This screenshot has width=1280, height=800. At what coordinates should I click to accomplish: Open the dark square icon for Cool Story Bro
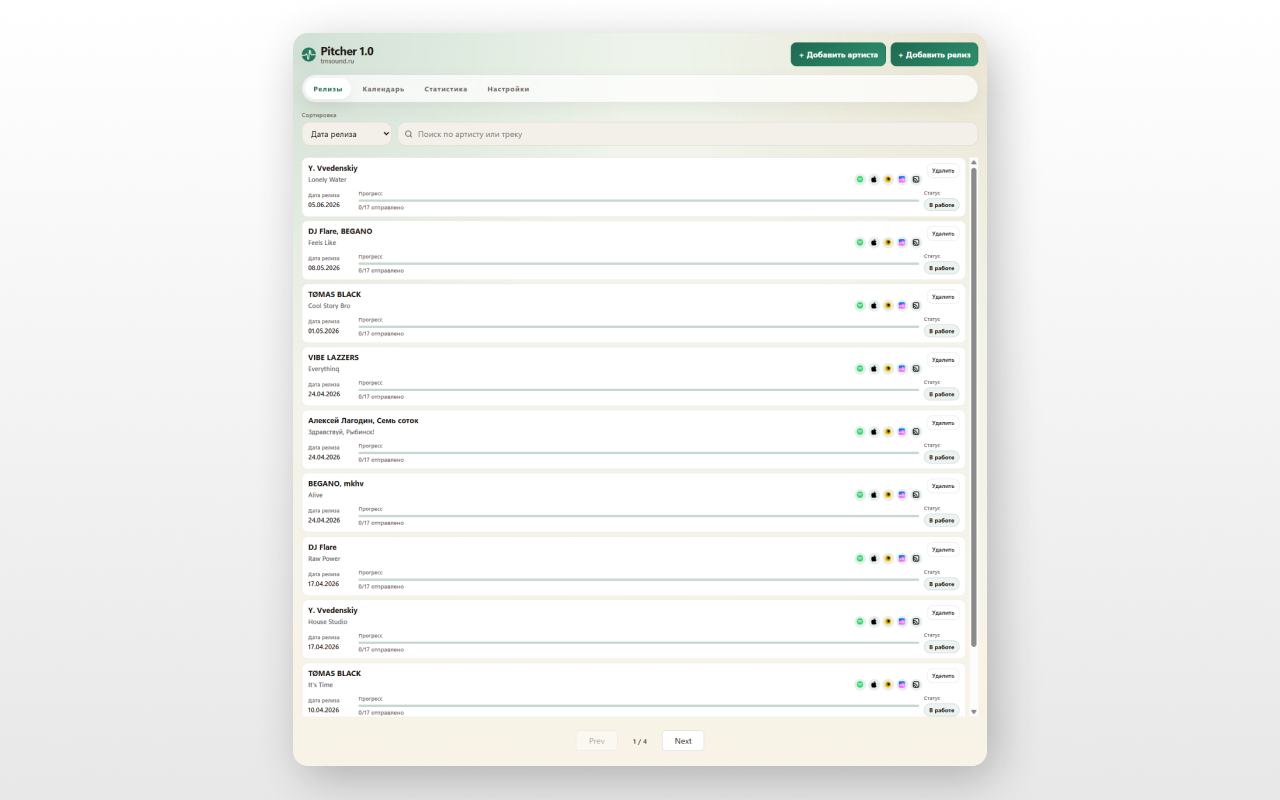[x=915, y=305]
